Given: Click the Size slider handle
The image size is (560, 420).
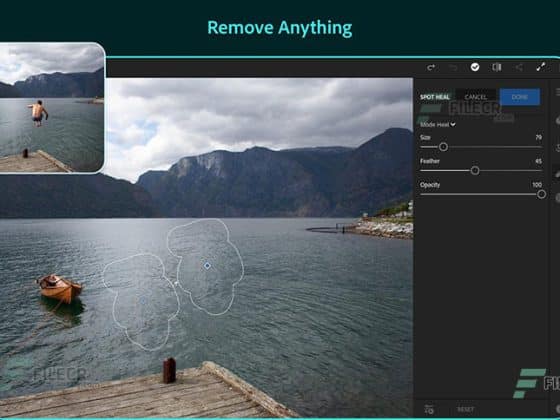Looking at the screenshot, I should point(443,147).
